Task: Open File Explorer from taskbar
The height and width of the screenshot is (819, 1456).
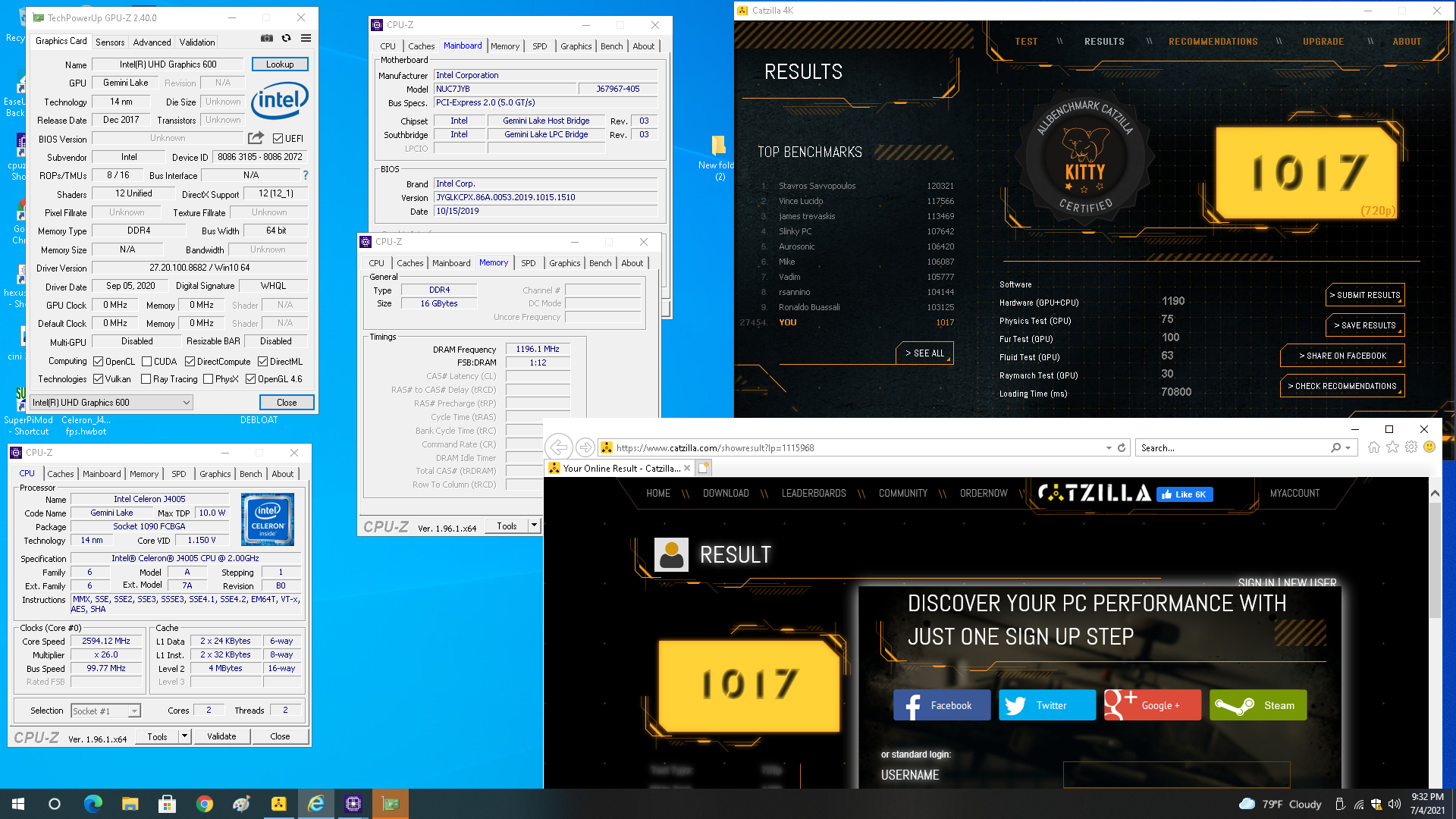Action: 130,804
